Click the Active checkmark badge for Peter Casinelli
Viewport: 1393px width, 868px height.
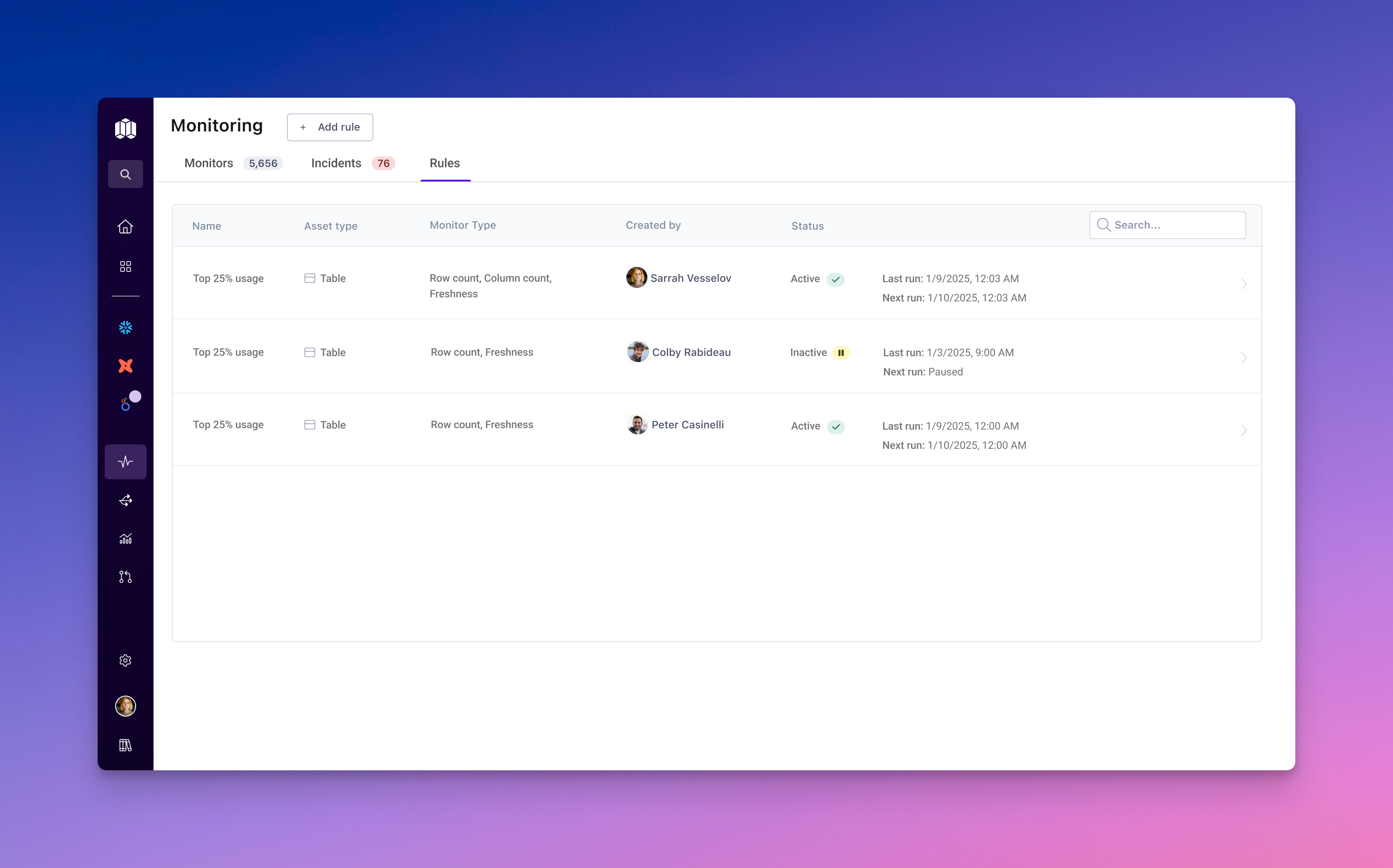[836, 427]
